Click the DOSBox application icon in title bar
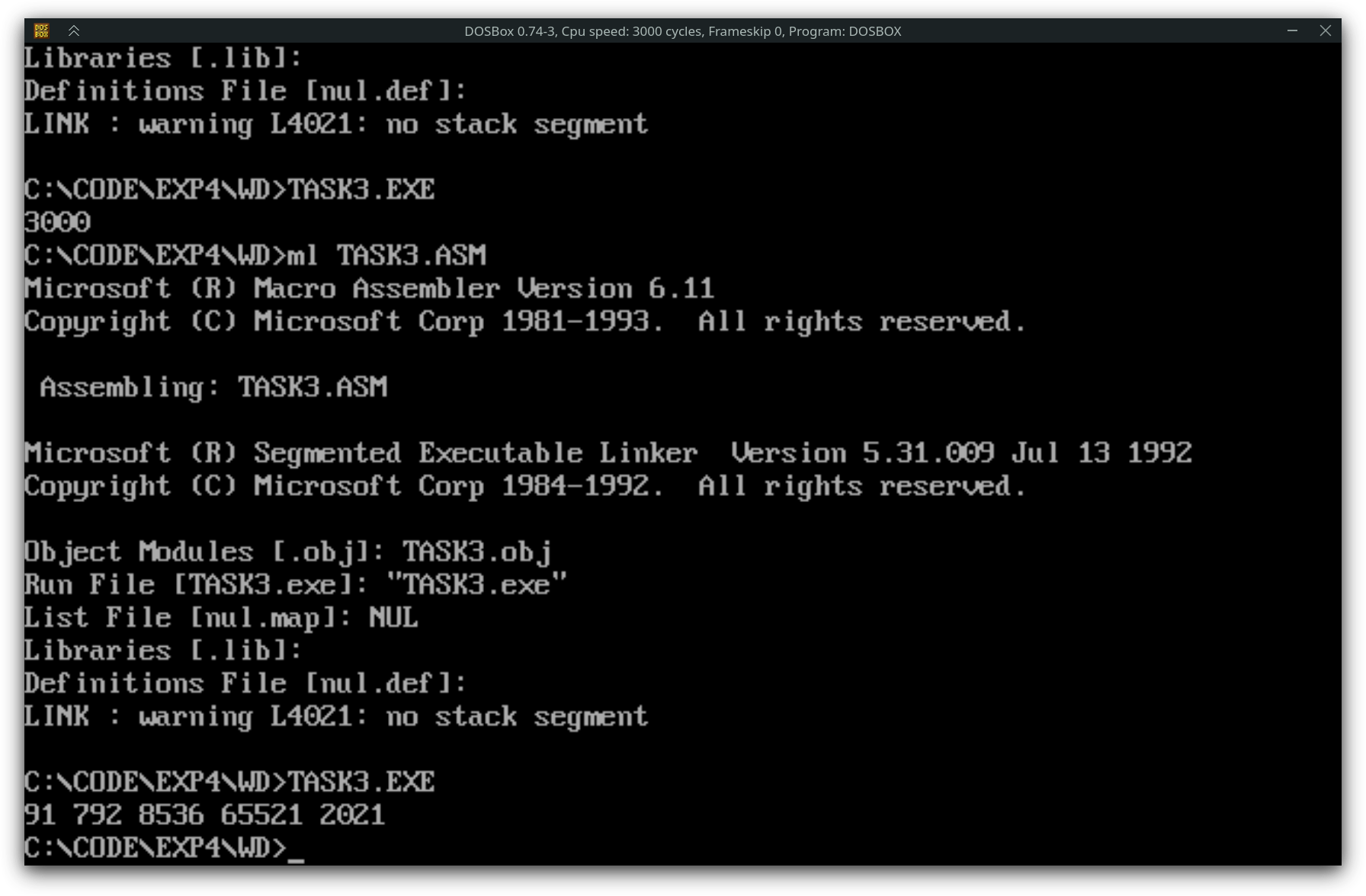Screen dimensions: 1366x896 [x=41, y=30]
